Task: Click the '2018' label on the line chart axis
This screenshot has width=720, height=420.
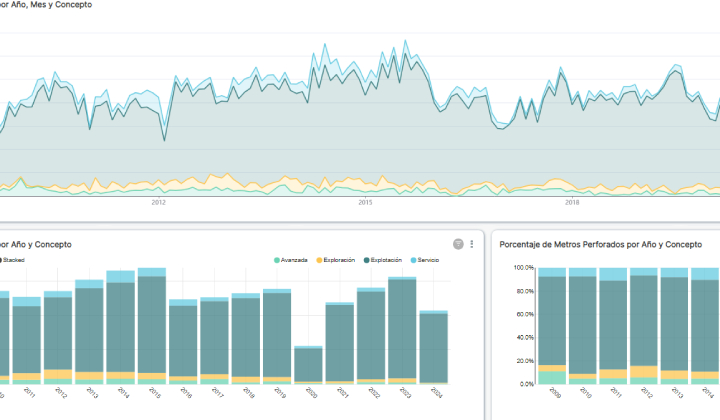Action: tap(572, 202)
